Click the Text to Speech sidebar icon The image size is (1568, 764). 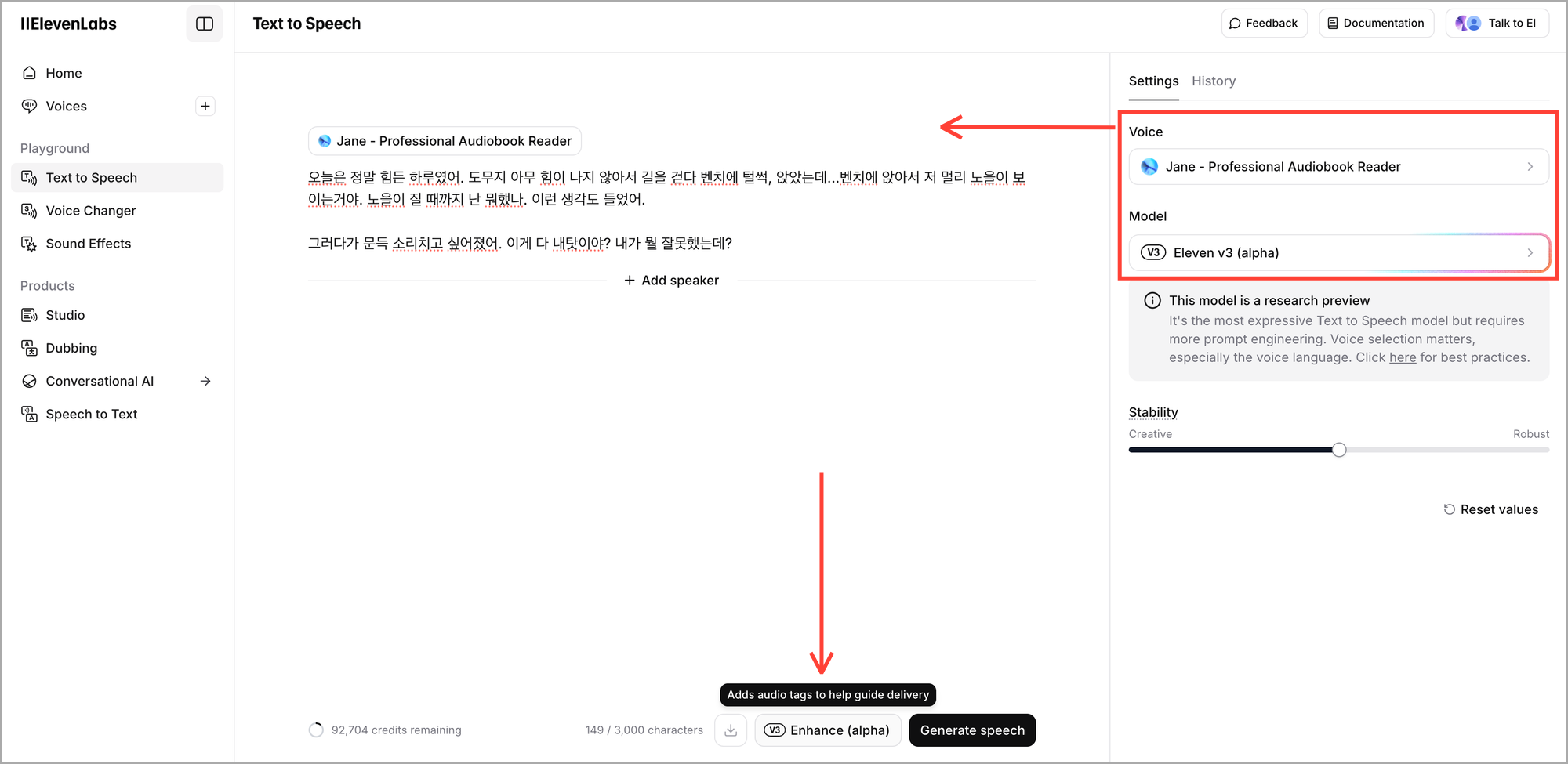(x=30, y=178)
